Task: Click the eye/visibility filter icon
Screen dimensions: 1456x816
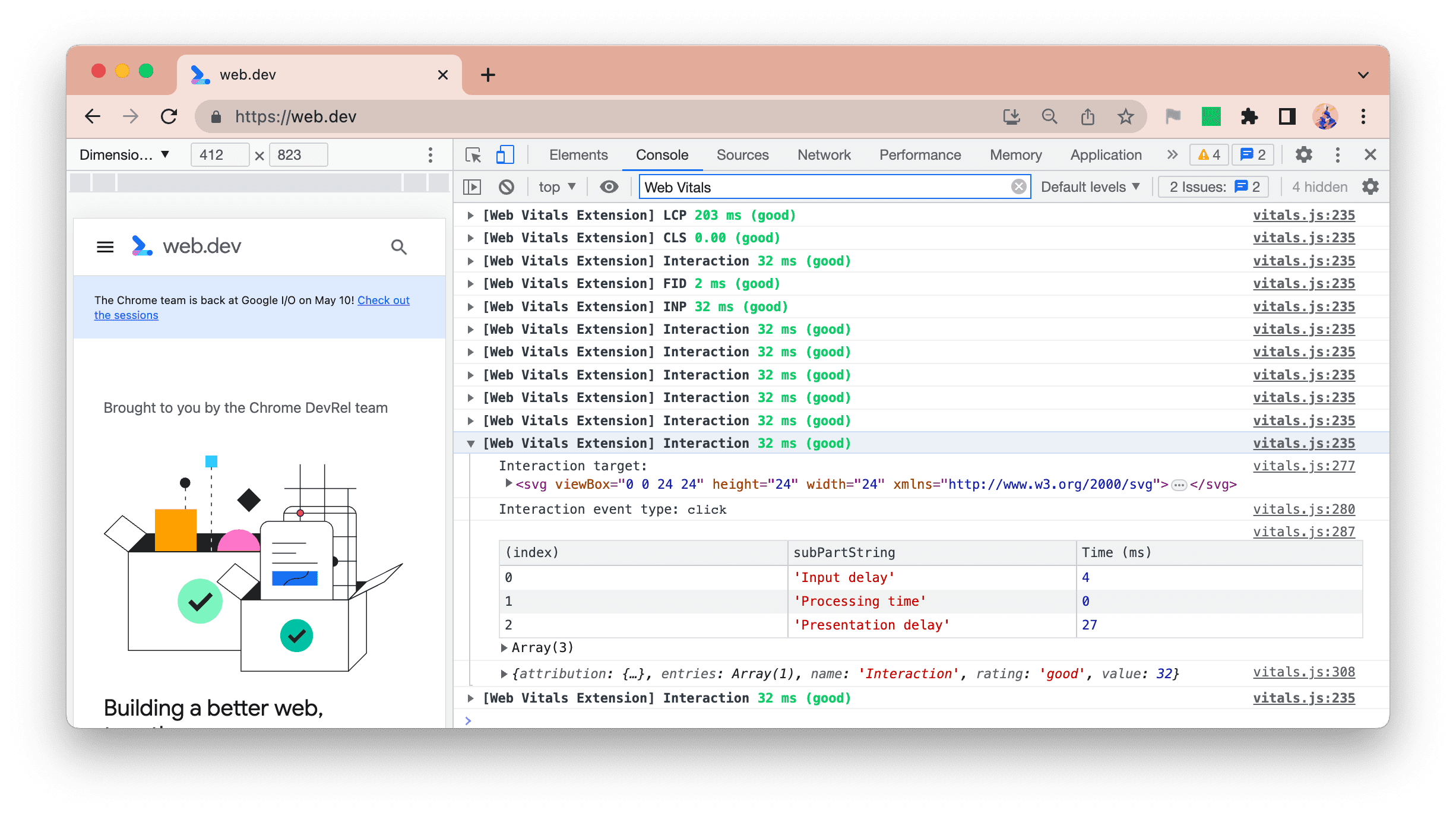Action: 608,187
